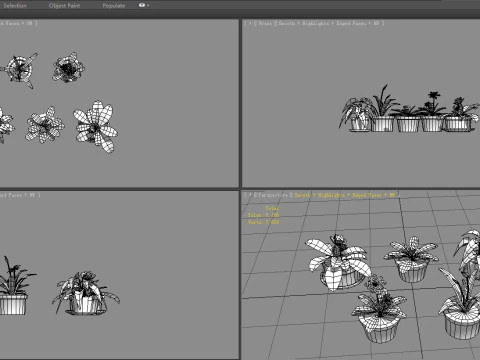Open the Selection ribbon tab

click(x=15, y=6)
